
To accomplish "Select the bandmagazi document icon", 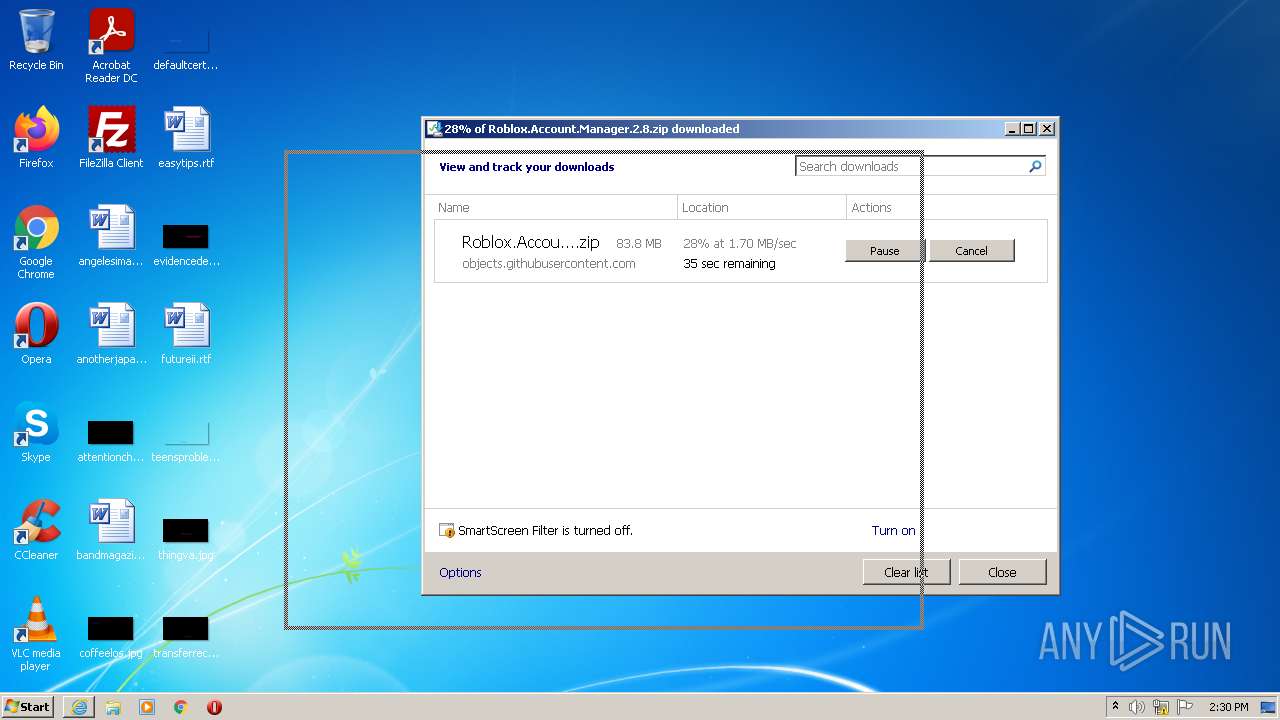I will tap(111, 530).
